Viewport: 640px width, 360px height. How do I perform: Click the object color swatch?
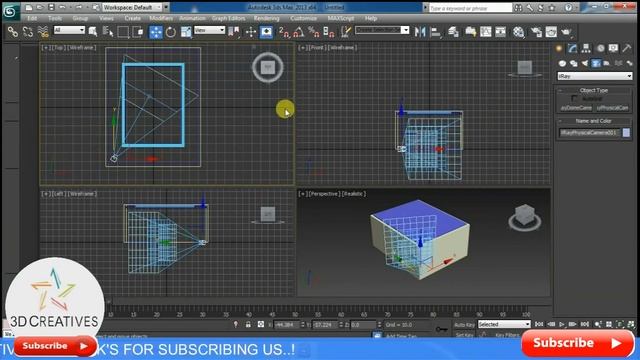(626, 133)
